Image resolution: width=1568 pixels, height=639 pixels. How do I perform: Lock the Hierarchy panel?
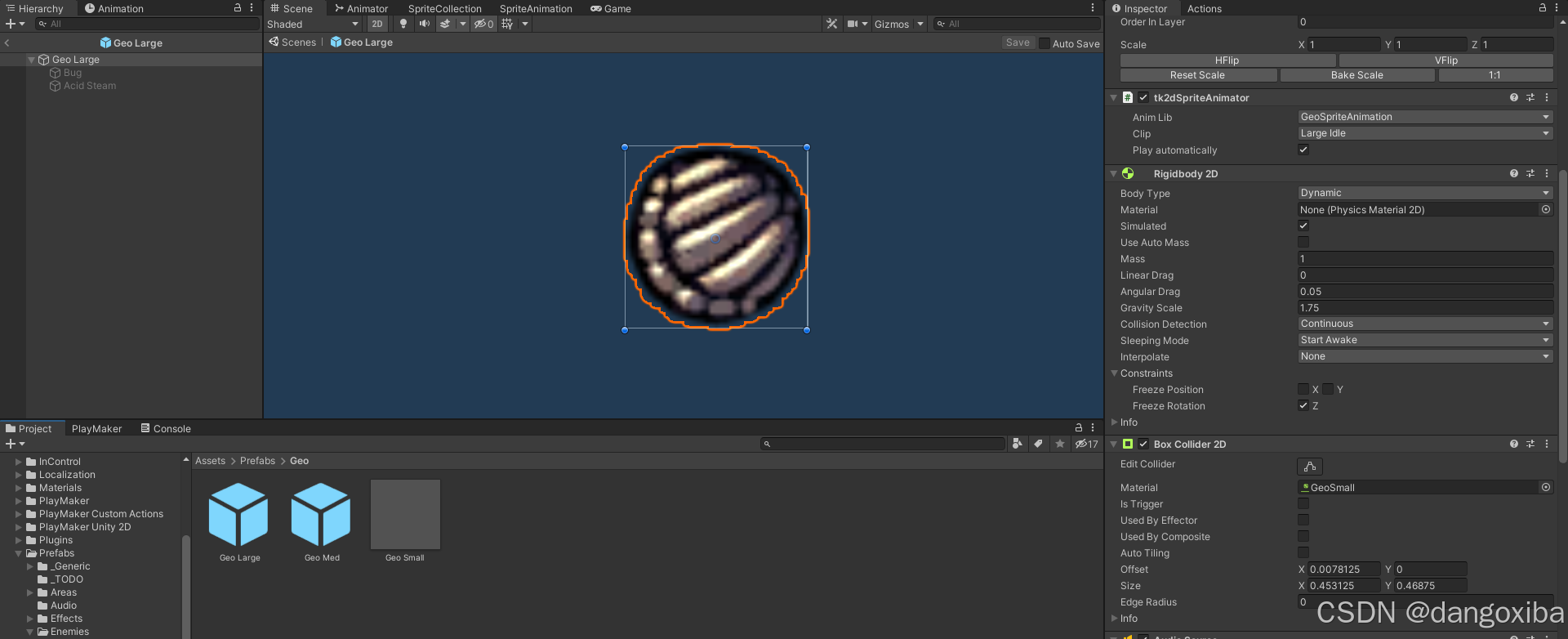(238, 7)
